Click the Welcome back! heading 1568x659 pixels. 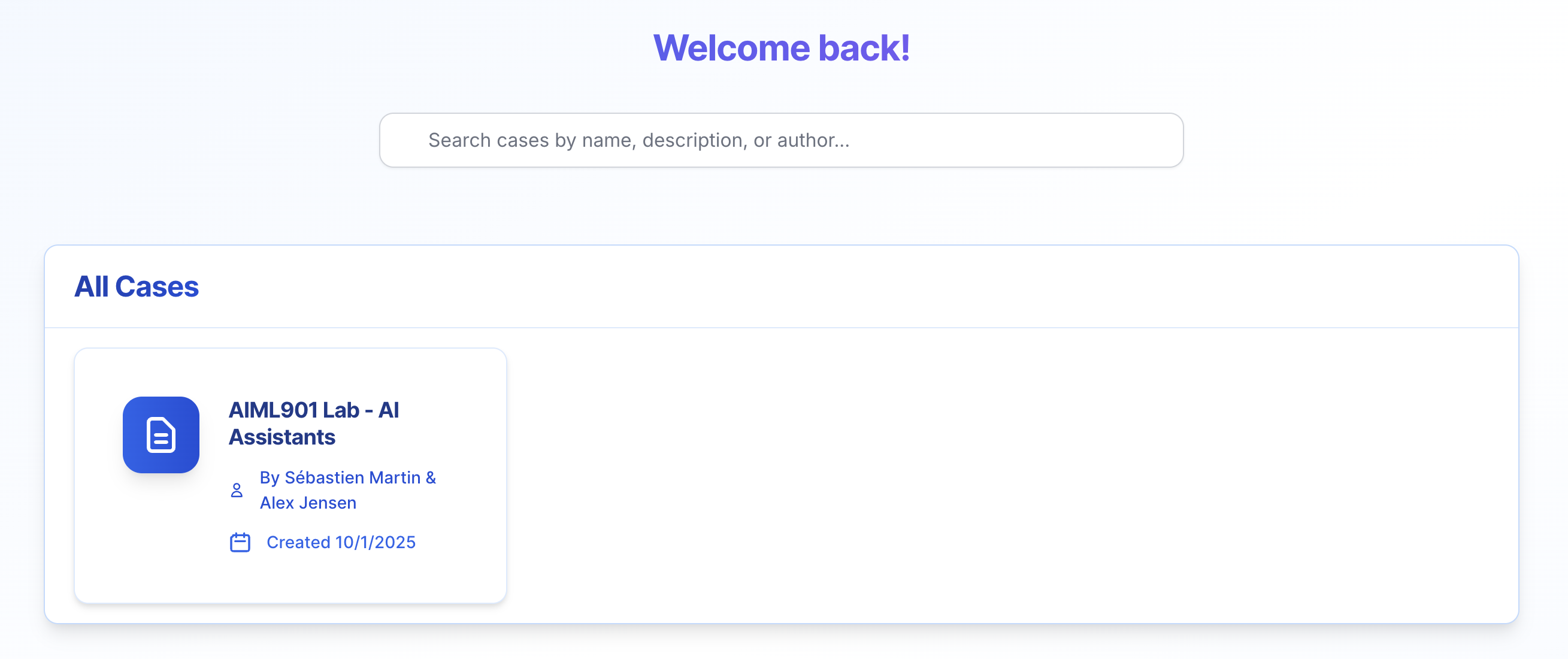pyautogui.click(x=782, y=47)
